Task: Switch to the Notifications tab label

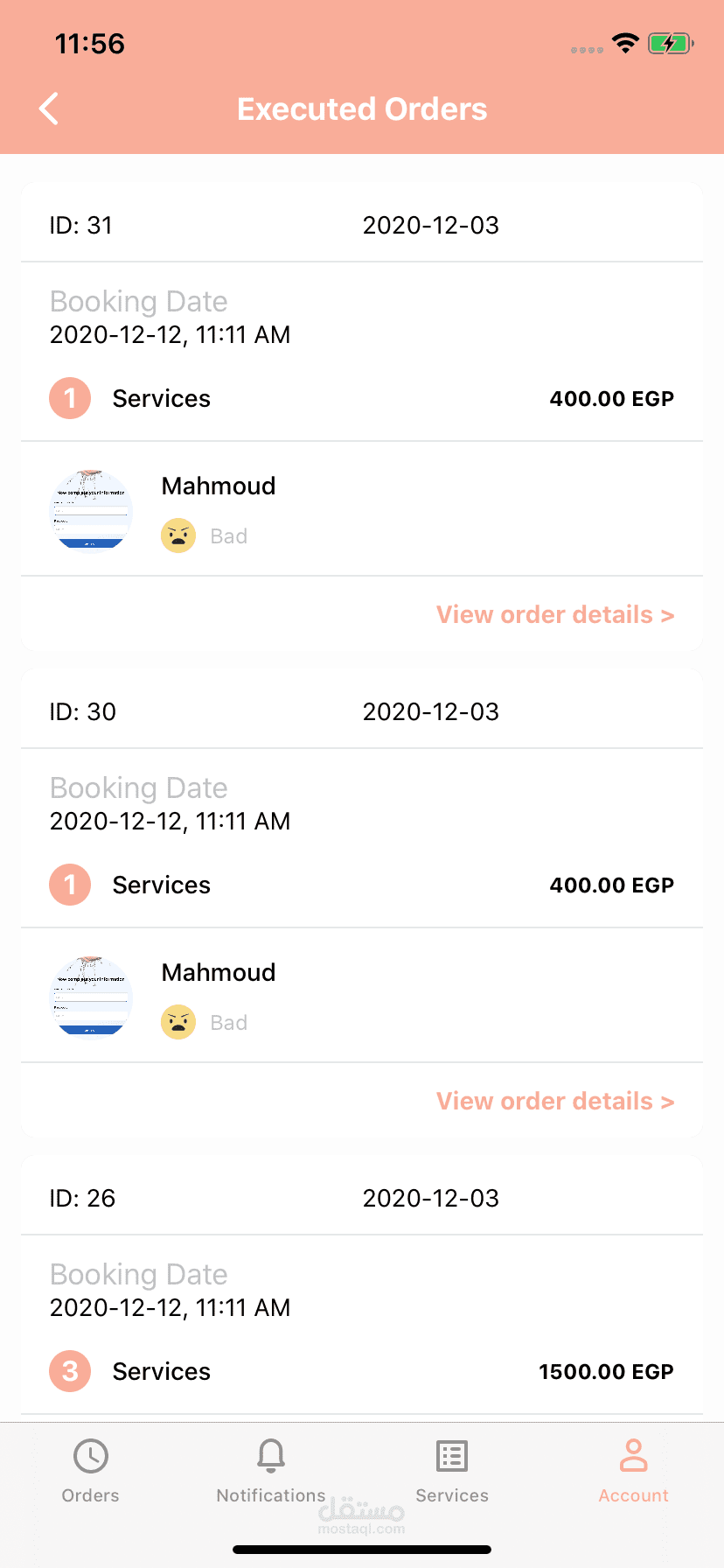Action: 271,1495
